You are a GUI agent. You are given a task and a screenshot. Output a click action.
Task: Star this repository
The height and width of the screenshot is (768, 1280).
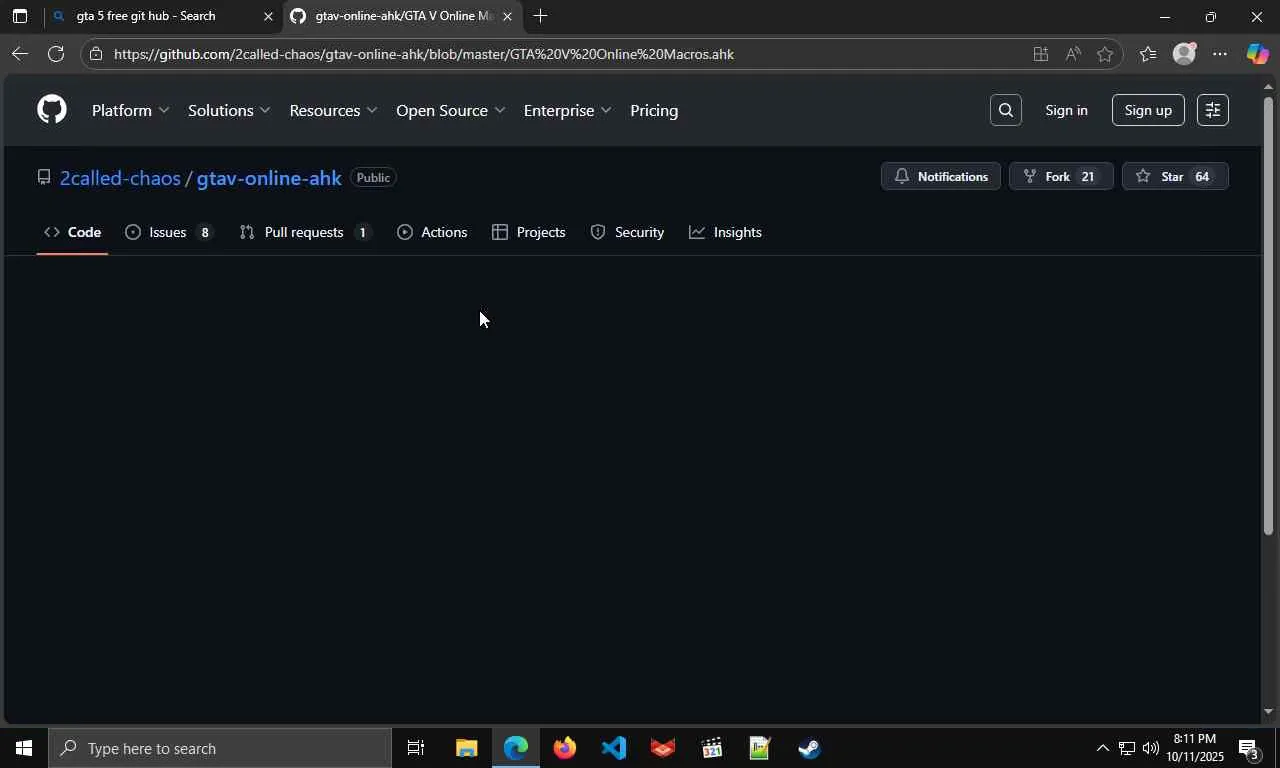tap(1175, 176)
